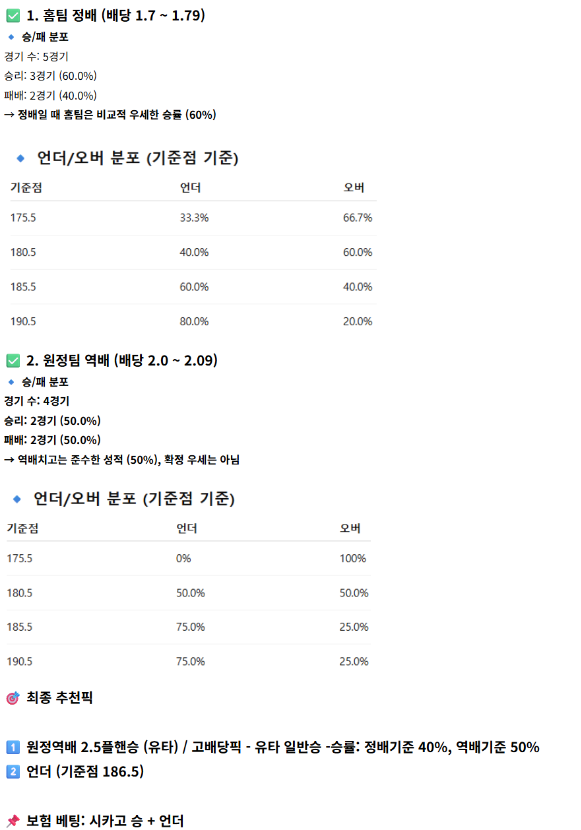Click the 원정역배 2.5플핸승 recommendation text

point(103,747)
